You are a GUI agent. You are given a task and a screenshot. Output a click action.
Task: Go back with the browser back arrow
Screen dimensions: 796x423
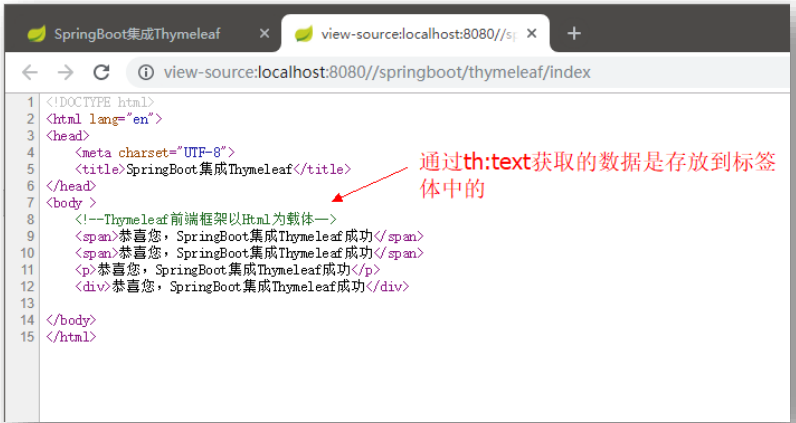pyautogui.click(x=30, y=73)
